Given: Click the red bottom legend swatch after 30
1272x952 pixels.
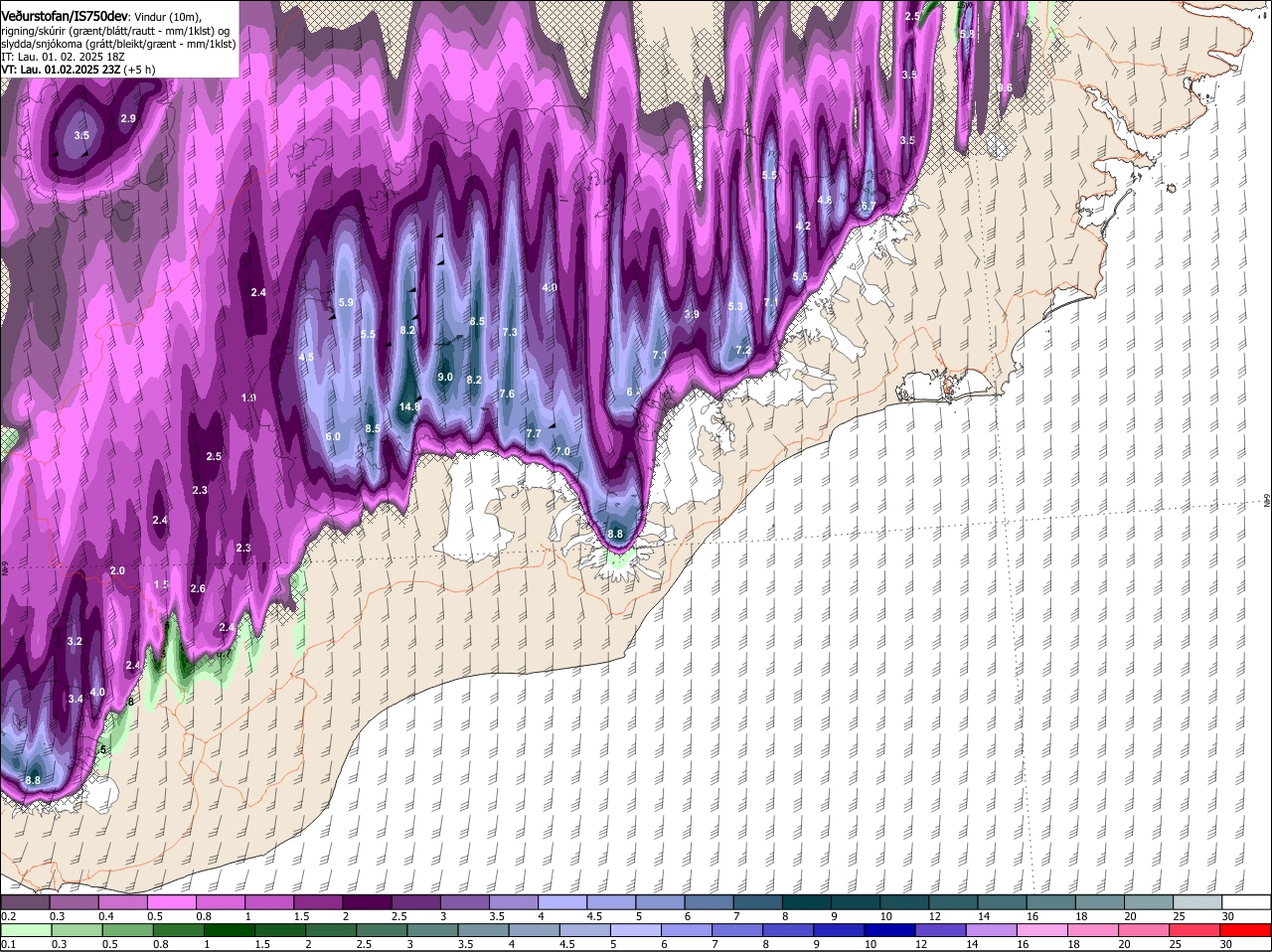Looking at the screenshot, I should click(1247, 930).
